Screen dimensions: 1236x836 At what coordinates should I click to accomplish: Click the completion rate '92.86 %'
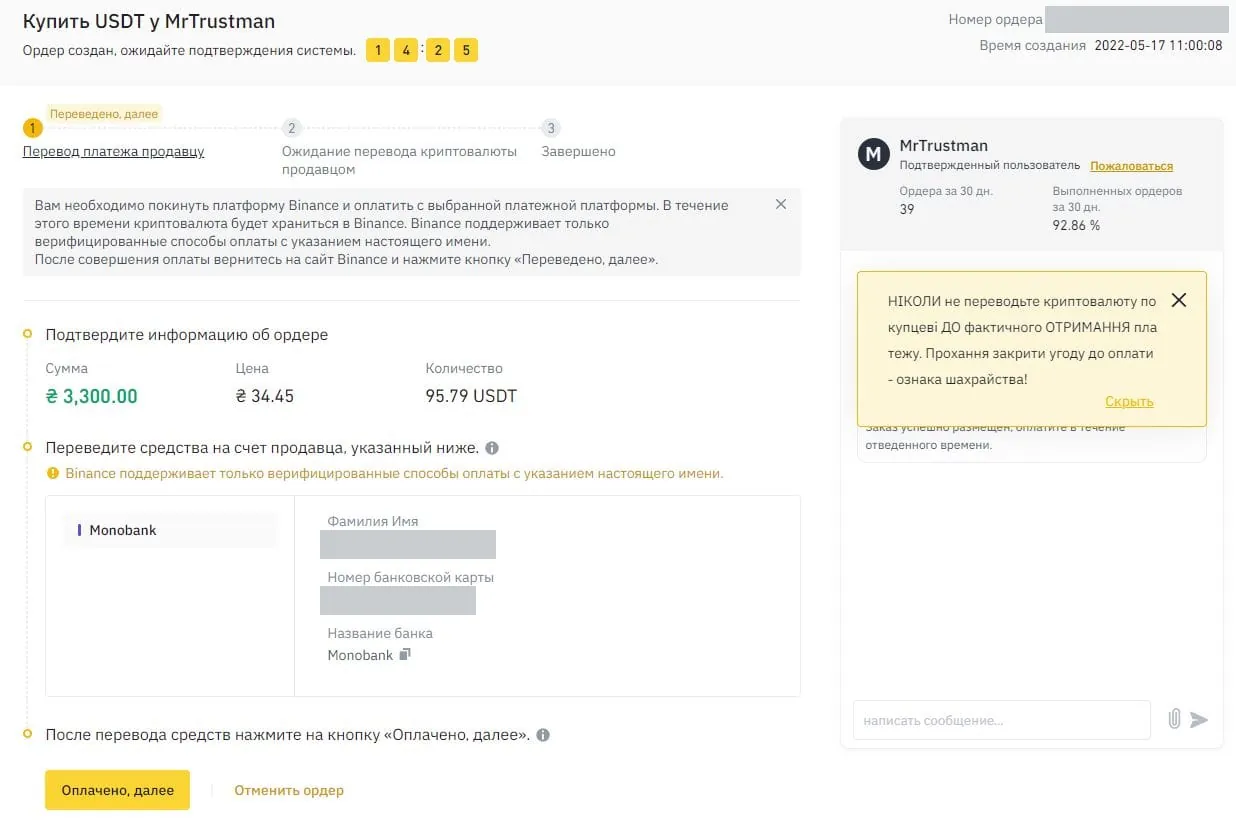1076,226
